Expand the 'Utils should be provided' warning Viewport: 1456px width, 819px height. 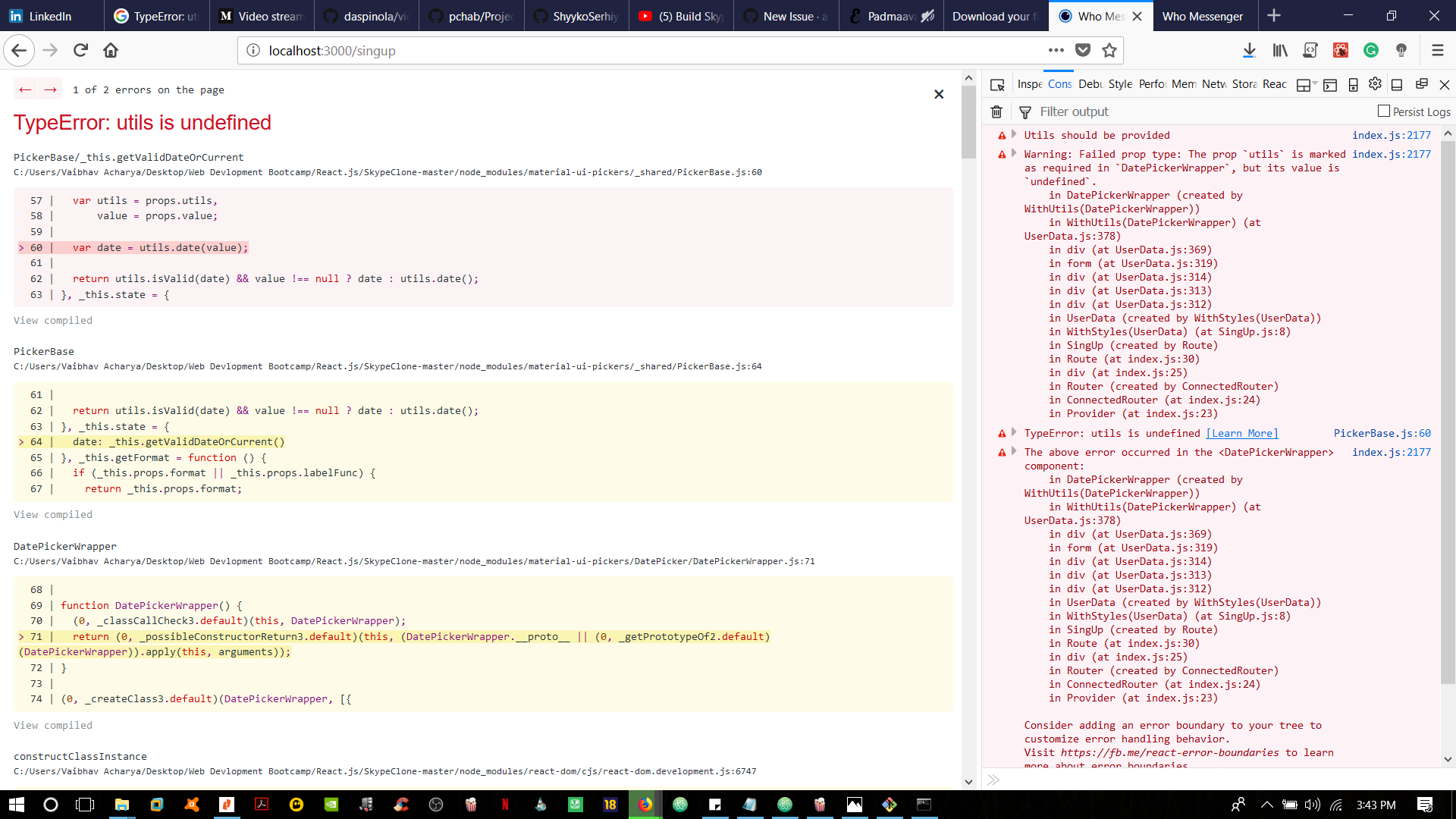[1014, 135]
